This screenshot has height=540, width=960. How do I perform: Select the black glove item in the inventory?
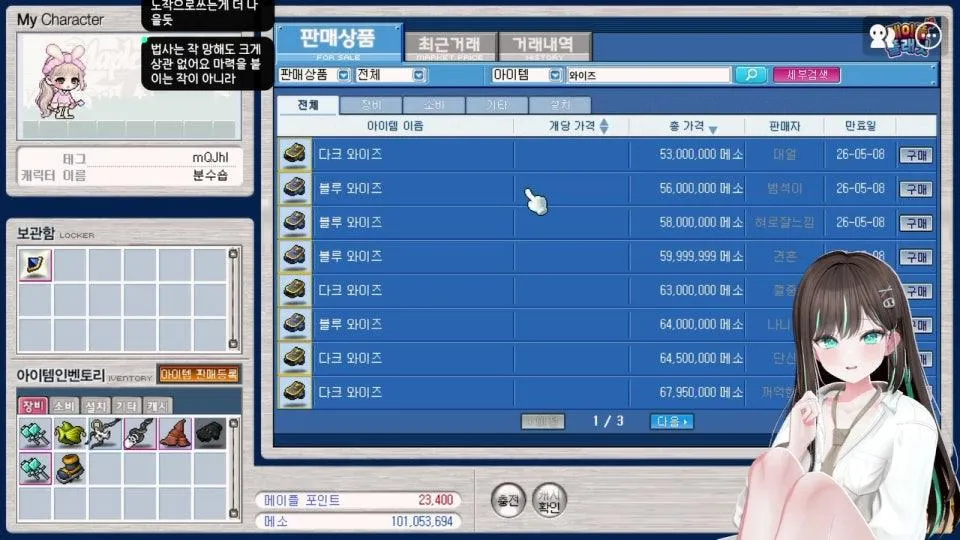210,433
